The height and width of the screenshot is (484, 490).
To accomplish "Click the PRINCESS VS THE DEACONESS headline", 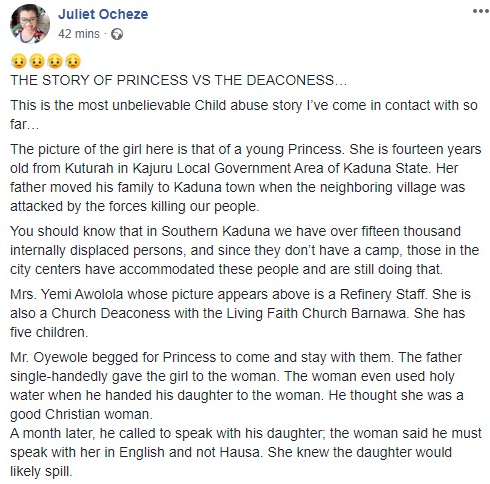I will coord(179,81).
